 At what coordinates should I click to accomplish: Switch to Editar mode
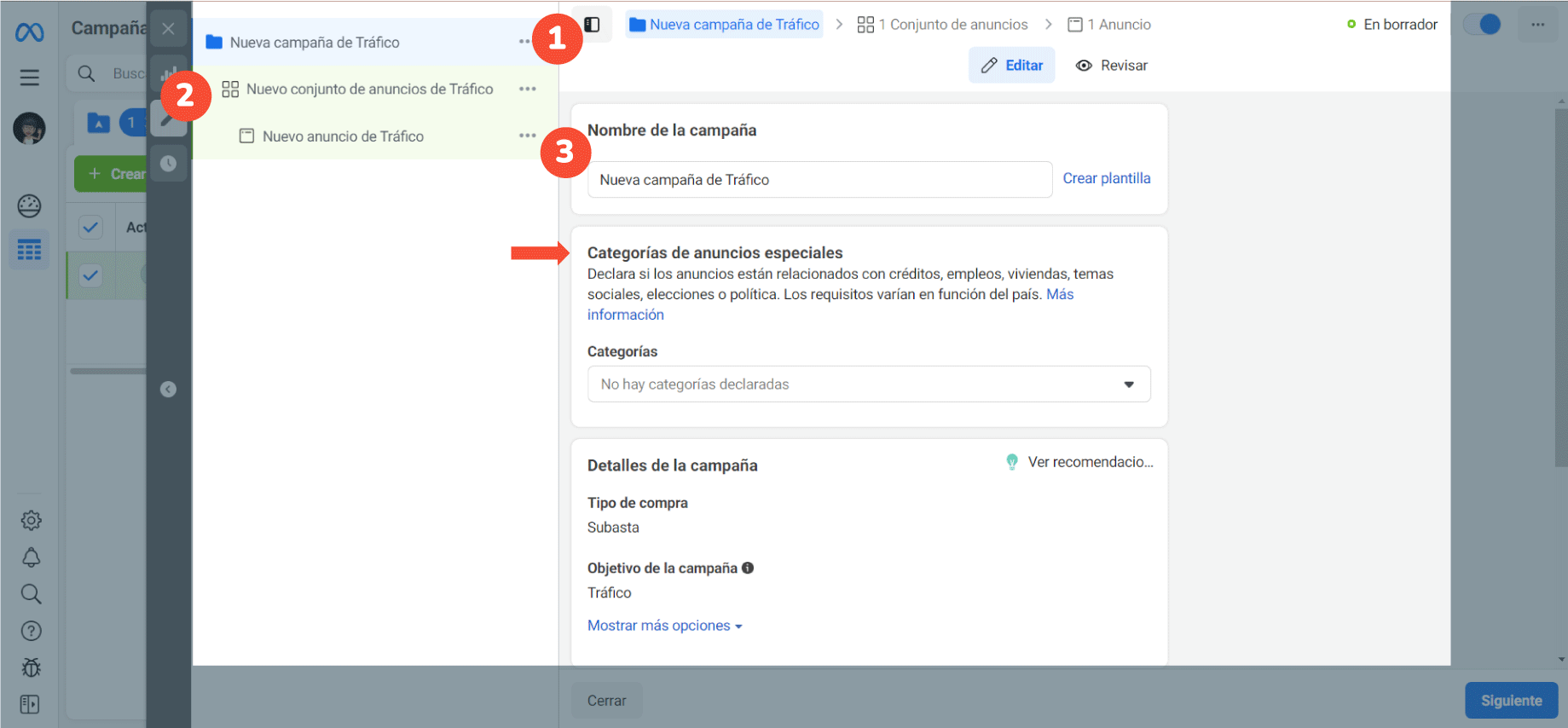[1012, 66]
